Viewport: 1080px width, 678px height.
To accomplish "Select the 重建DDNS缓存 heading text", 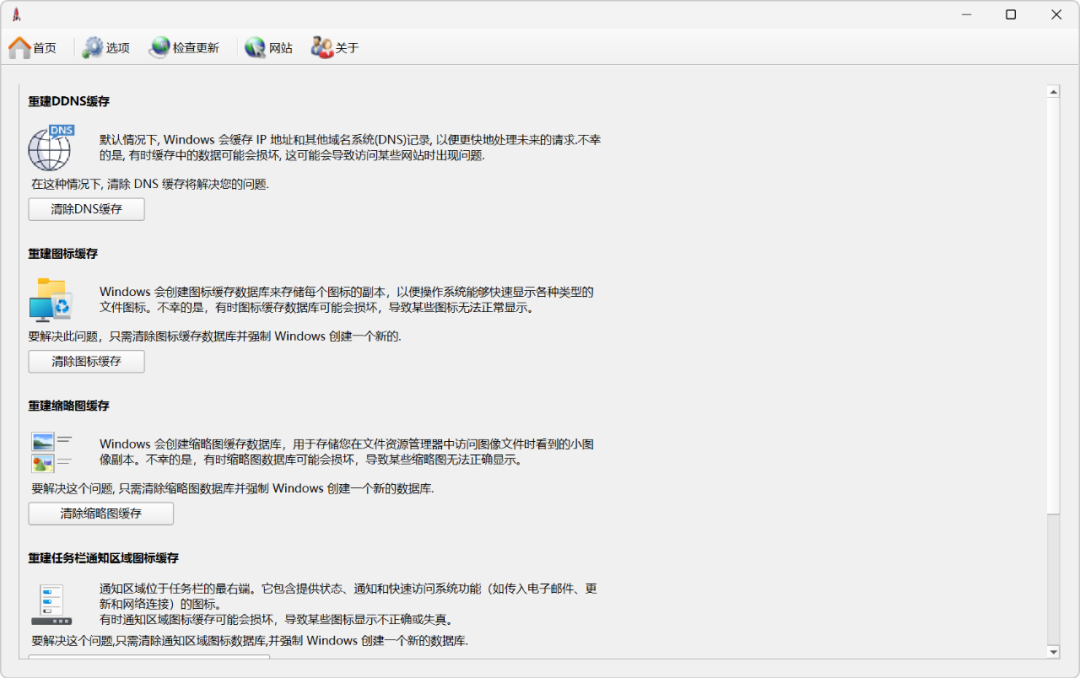I will [69, 101].
